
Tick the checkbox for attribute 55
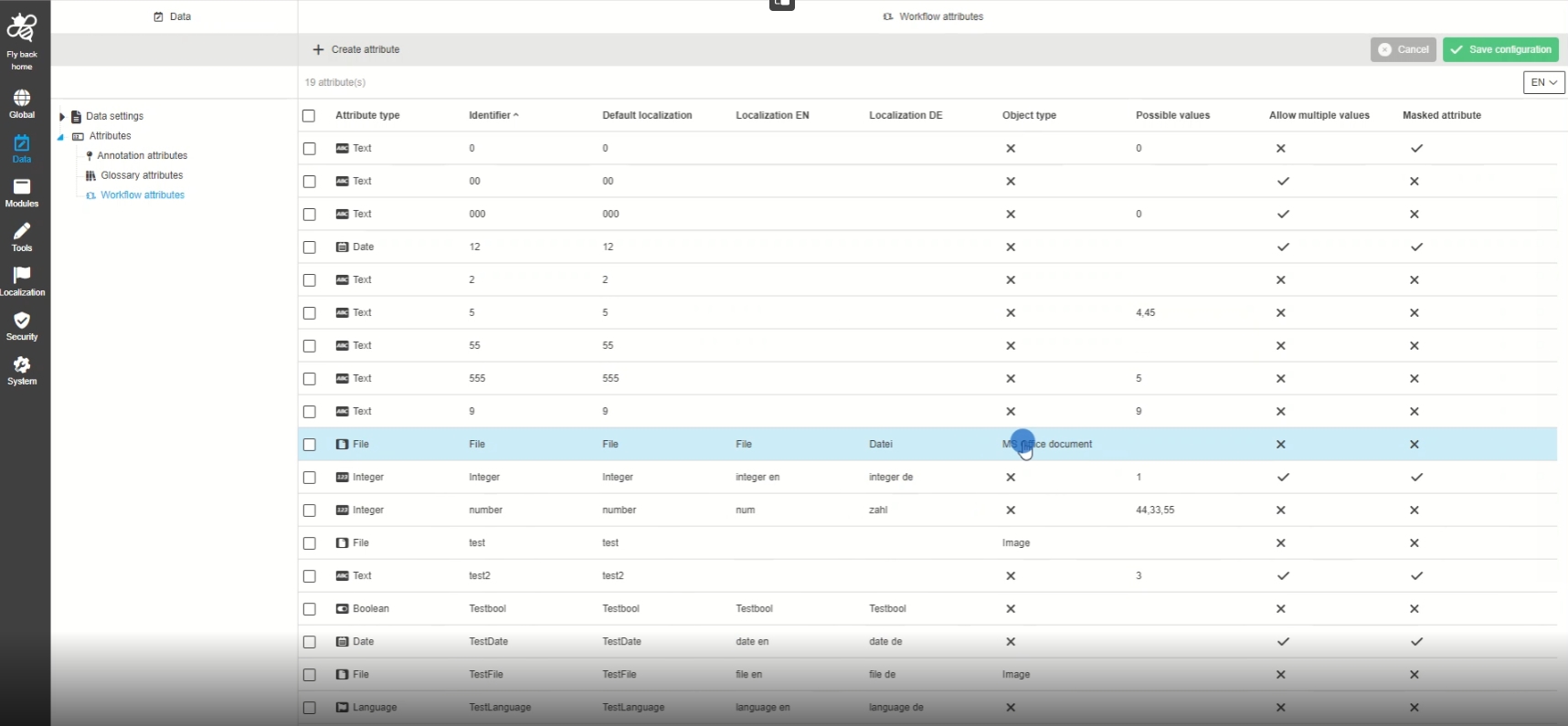tap(309, 345)
